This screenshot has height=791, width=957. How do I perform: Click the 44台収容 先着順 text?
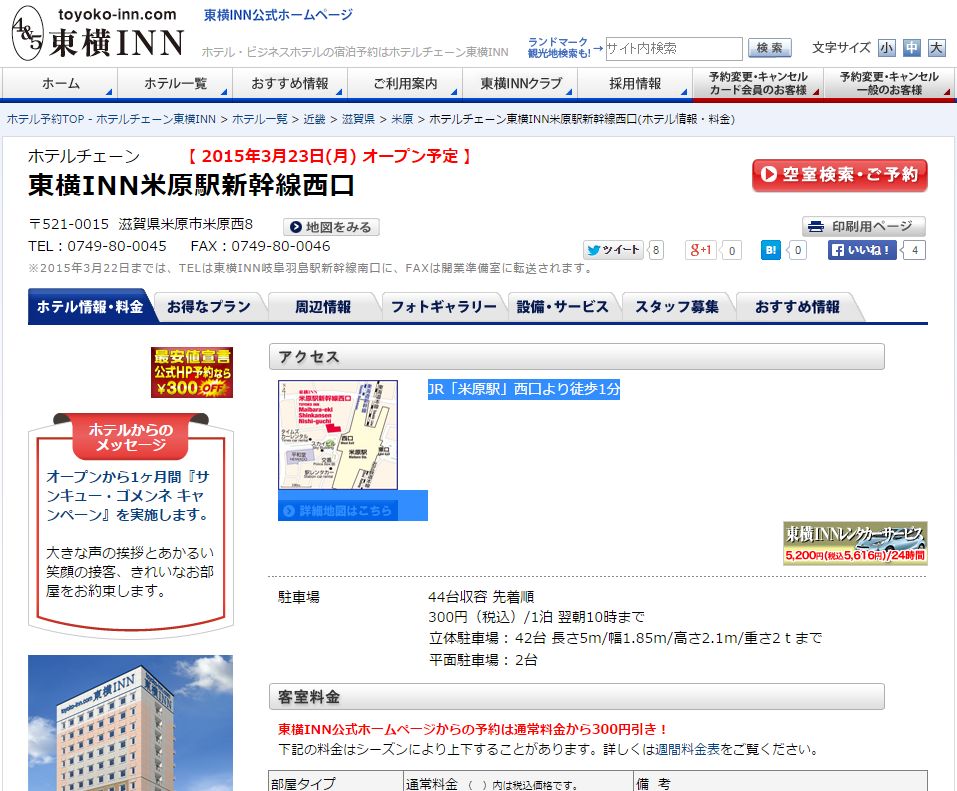click(x=481, y=596)
